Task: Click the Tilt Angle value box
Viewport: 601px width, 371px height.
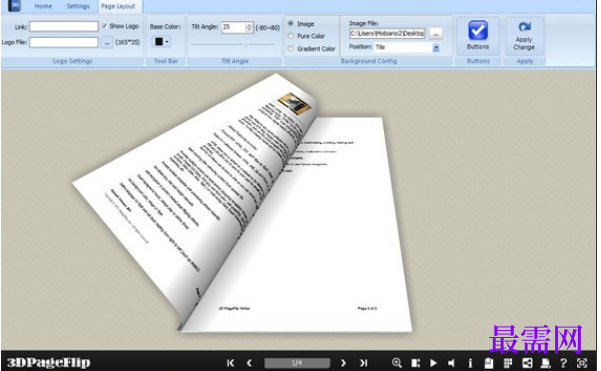Action: pyautogui.click(x=233, y=27)
